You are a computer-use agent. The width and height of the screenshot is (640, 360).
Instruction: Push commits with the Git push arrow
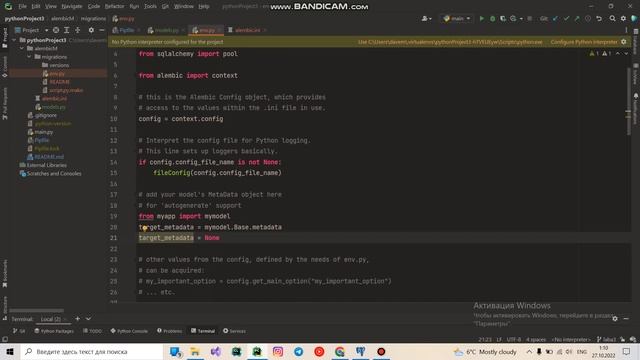[577, 18]
